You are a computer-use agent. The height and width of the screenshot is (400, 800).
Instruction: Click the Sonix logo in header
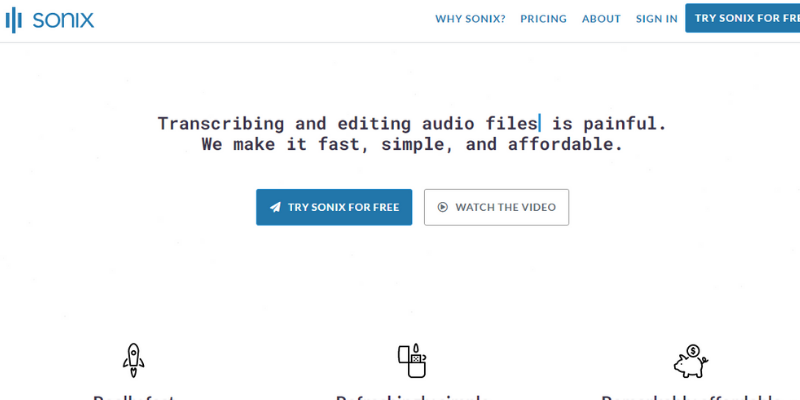tap(50, 20)
